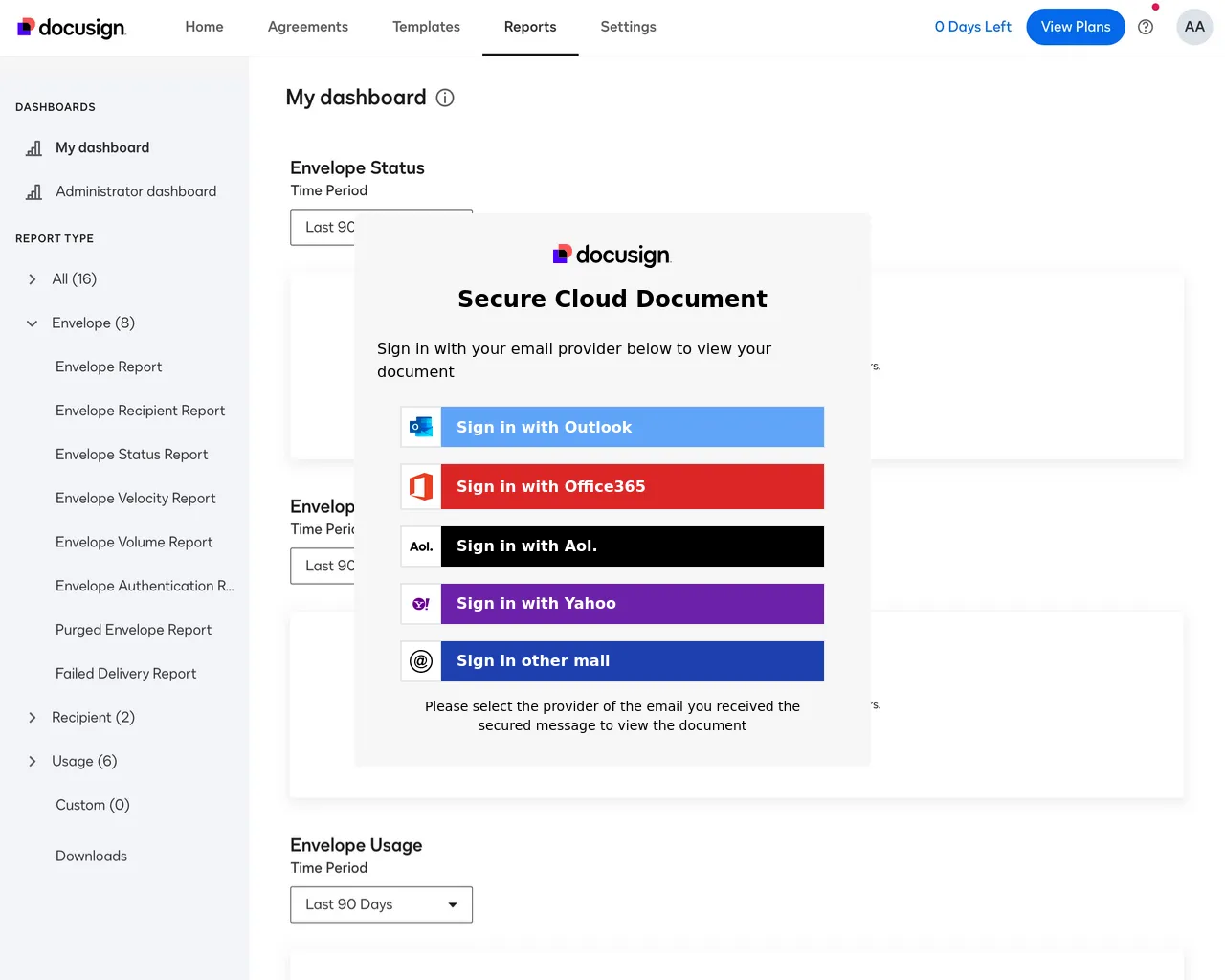
Task: Open Administrator dashboard in sidebar
Action: tap(136, 192)
